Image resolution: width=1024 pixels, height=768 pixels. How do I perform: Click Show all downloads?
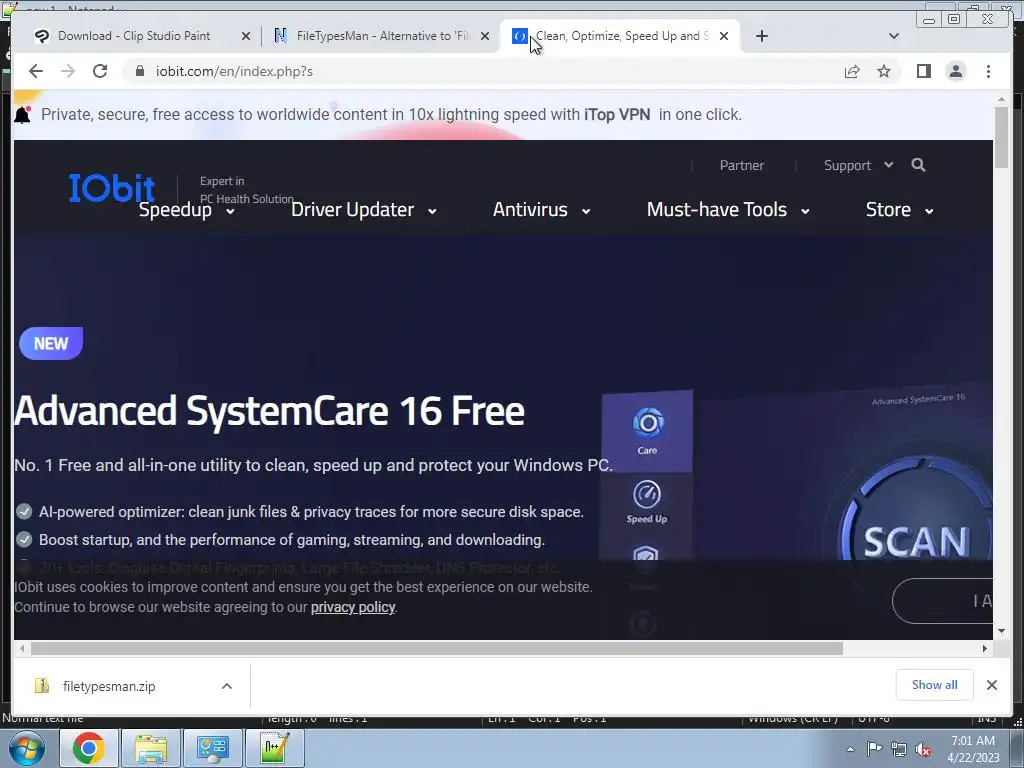935,685
